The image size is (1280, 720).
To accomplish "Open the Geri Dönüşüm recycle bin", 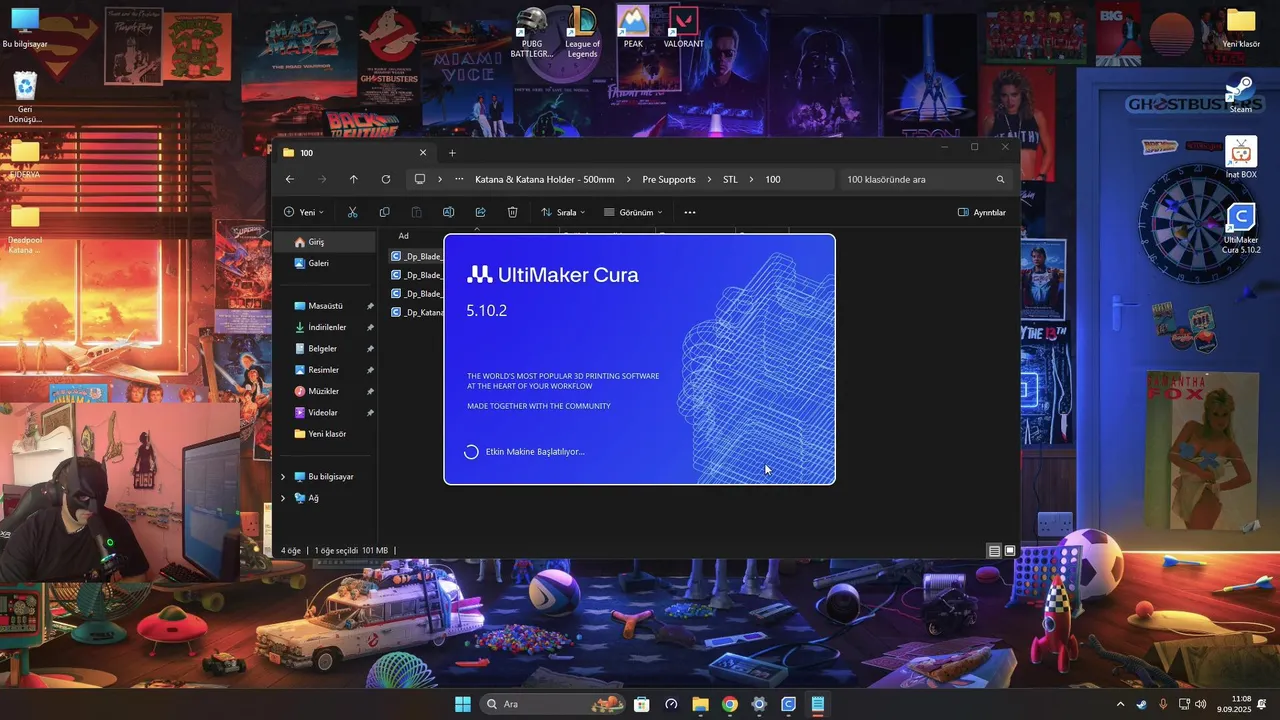I will 25,97.
